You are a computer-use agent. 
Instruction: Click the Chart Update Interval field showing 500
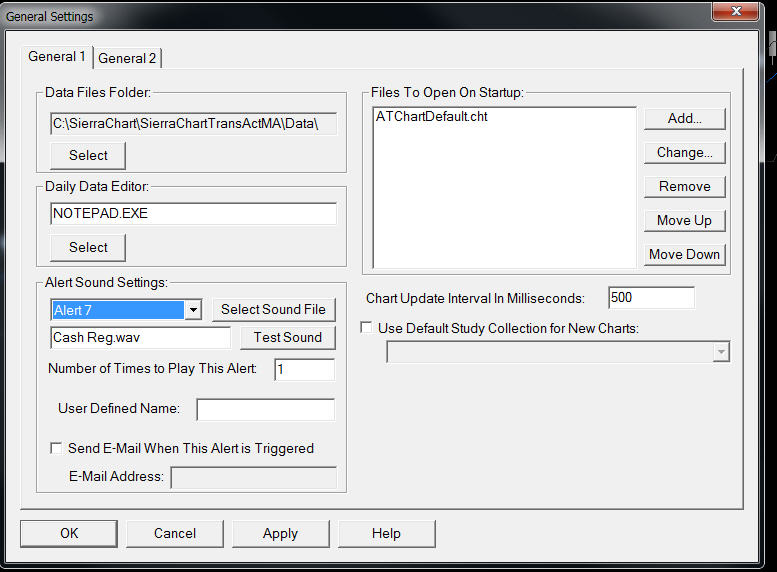click(651, 298)
